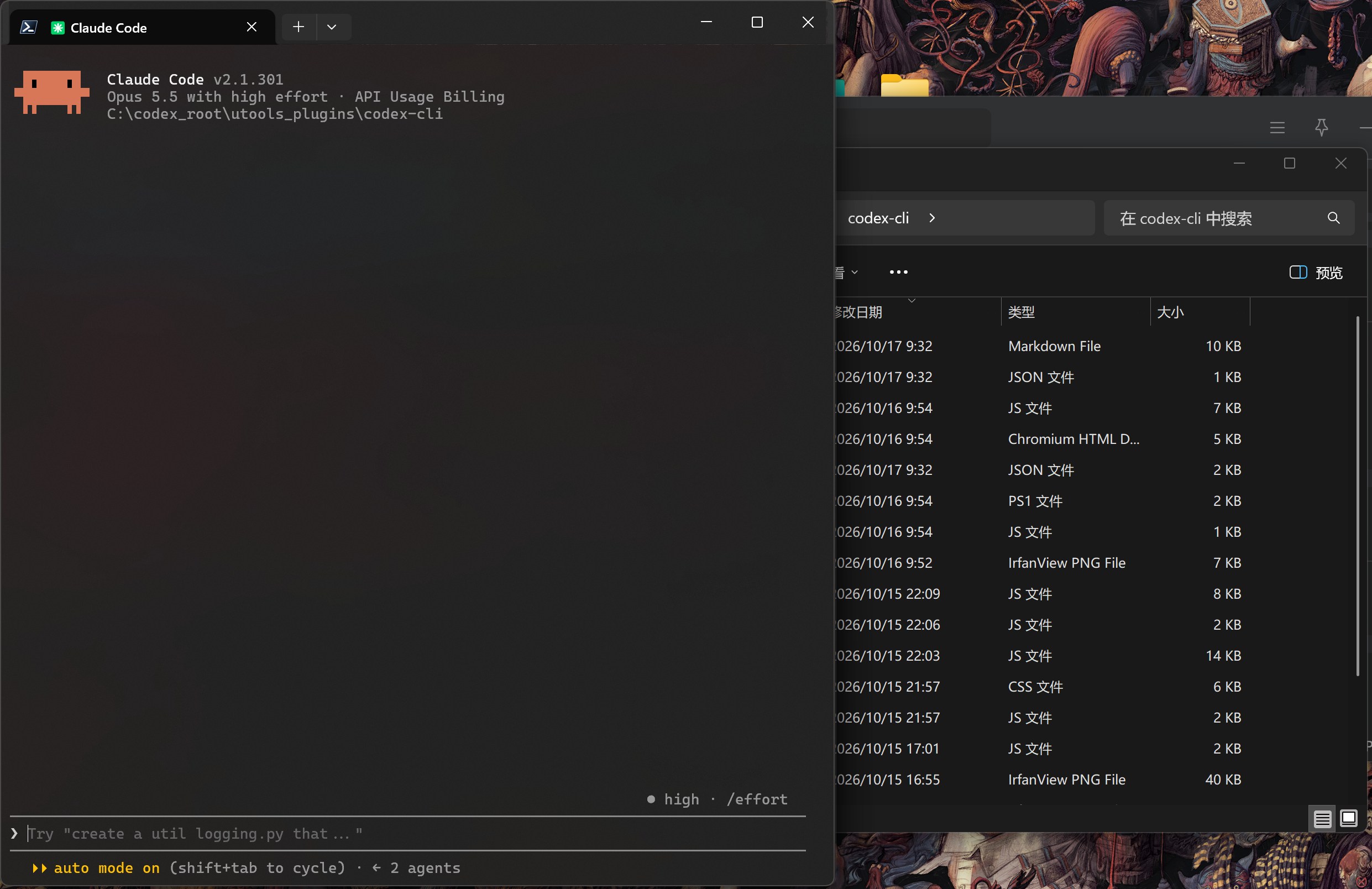The image size is (1372, 889).
Task: Click the codex-cli breadcrumb in address bar
Action: (878, 218)
